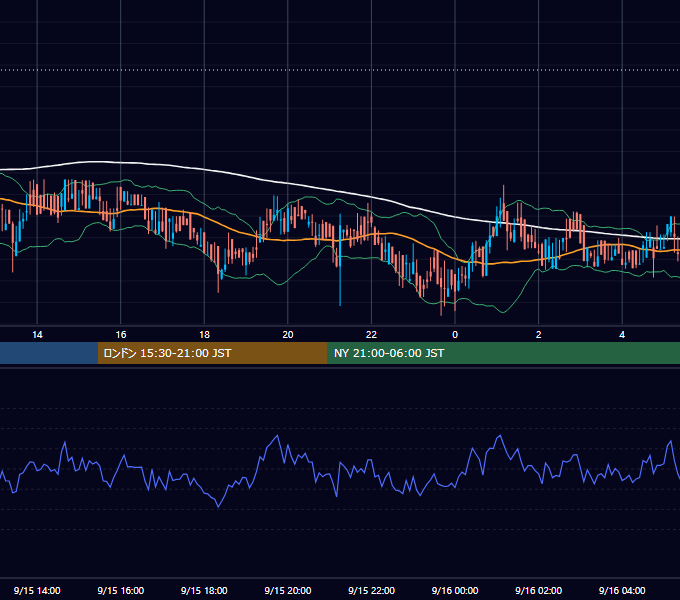The image size is (680, 600).
Task: Select the 16 hour label on price chart axis
Action: 121,335
